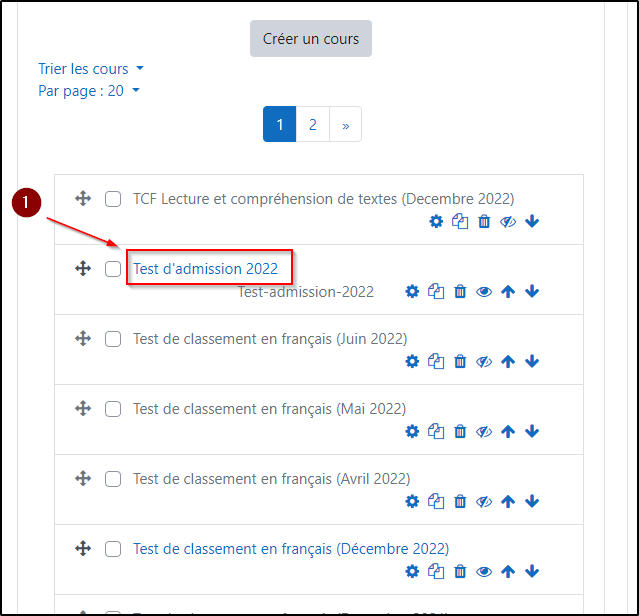
Task: Move Test d'admission 2022 course up
Action: 508,292
